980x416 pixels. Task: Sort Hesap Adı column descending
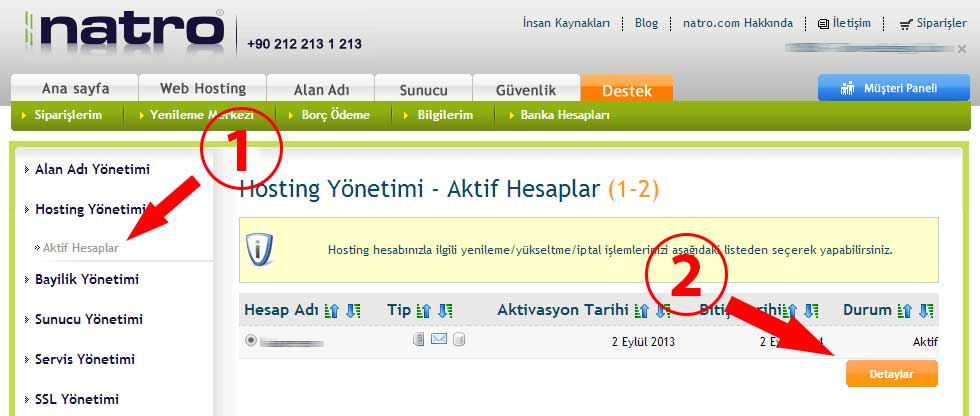click(x=354, y=310)
